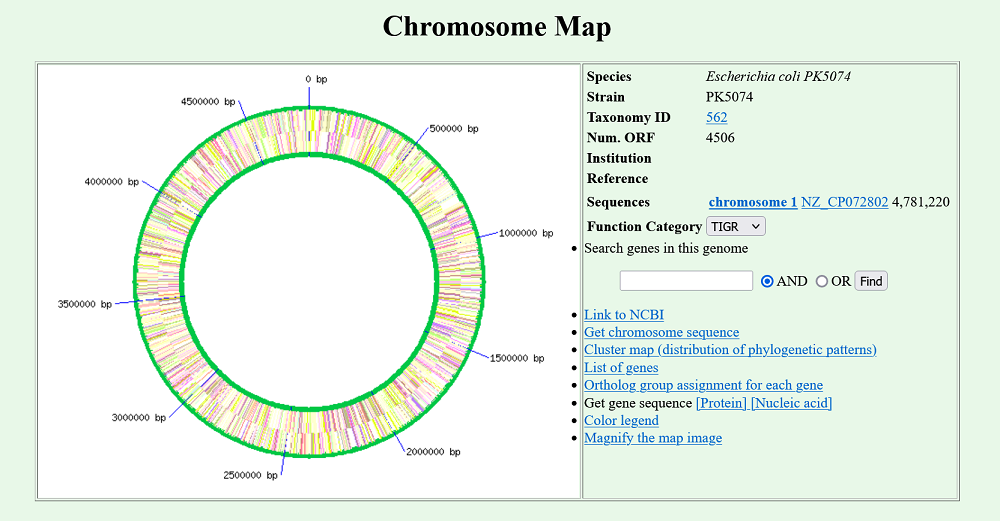Open the List of genes link
1000x521 pixels.
[x=621, y=367]
